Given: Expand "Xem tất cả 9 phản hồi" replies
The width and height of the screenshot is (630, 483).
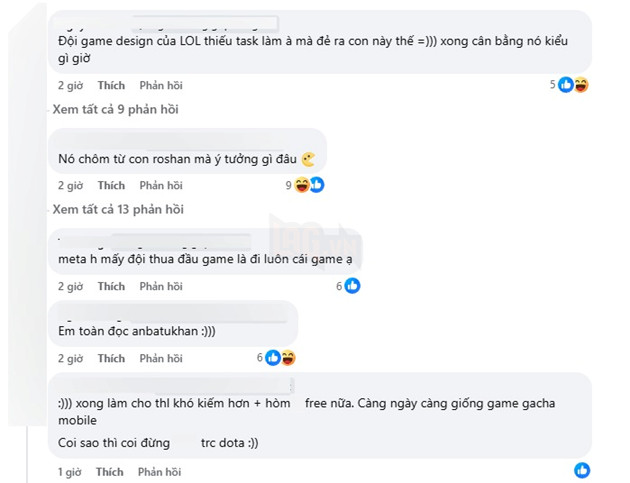Looking at the screenshot, I should (115, 109).
